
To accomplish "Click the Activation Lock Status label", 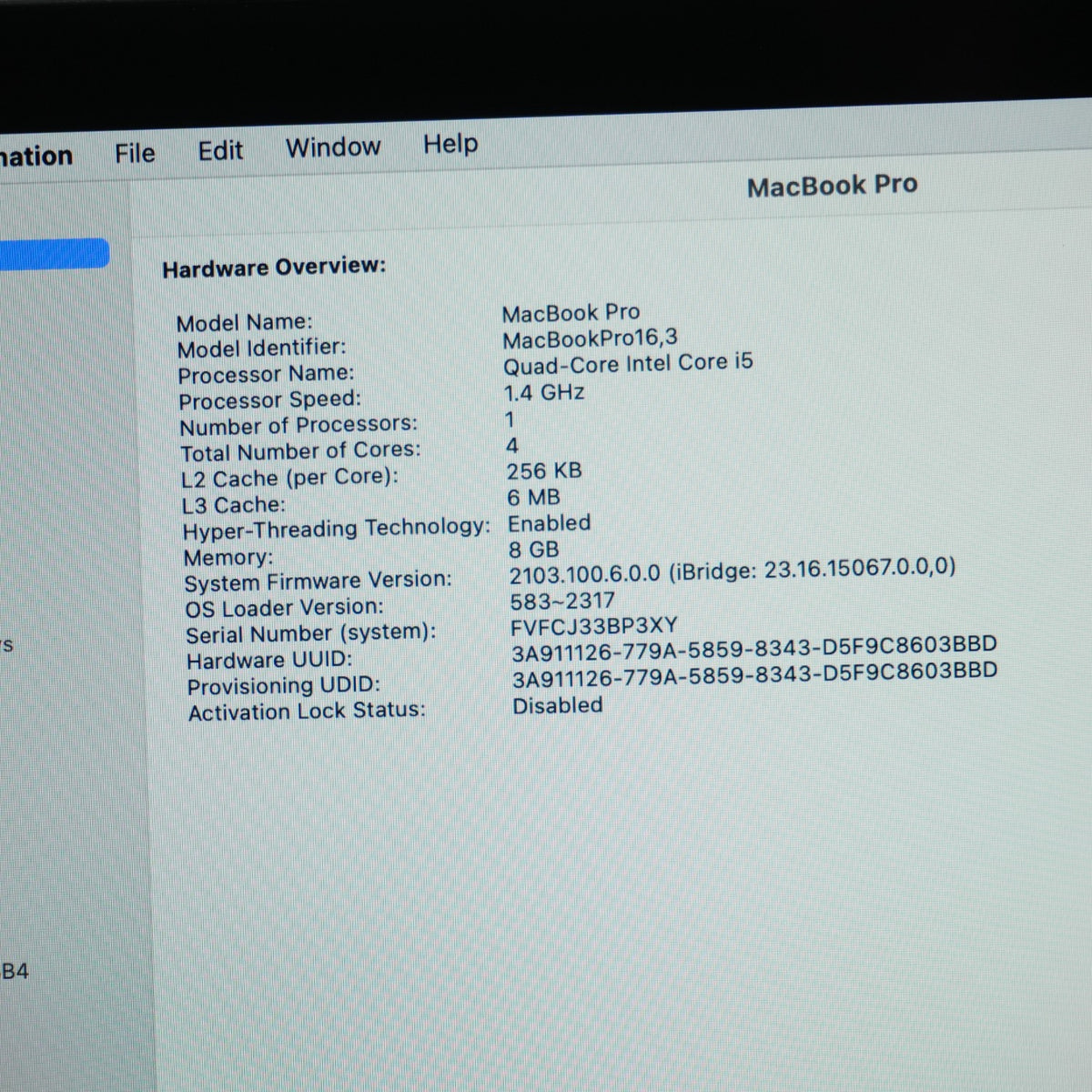I will pos(307,711).
